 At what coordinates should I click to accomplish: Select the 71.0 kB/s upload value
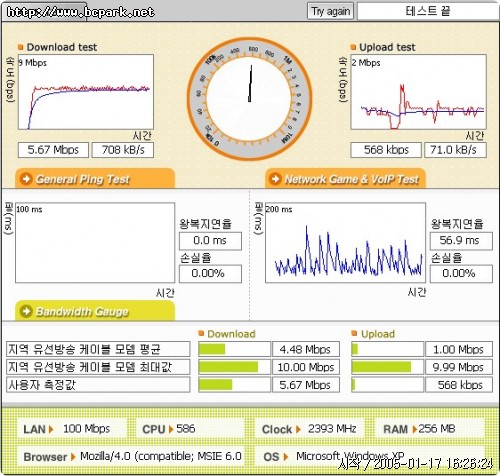click(455, 150)
